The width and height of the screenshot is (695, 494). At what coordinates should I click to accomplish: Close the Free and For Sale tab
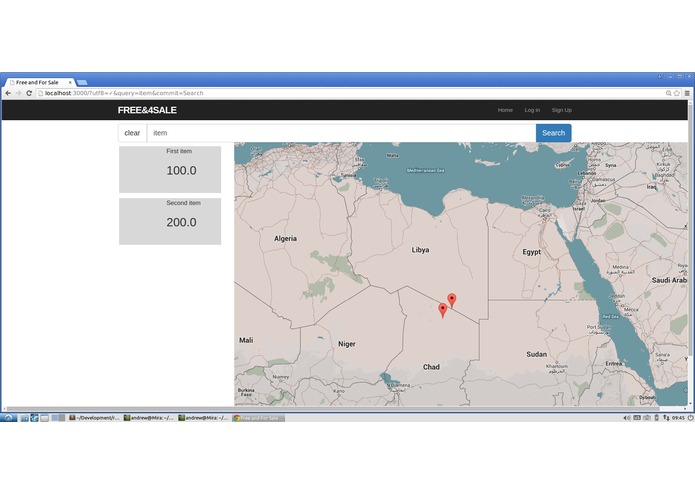coord(70,82)
